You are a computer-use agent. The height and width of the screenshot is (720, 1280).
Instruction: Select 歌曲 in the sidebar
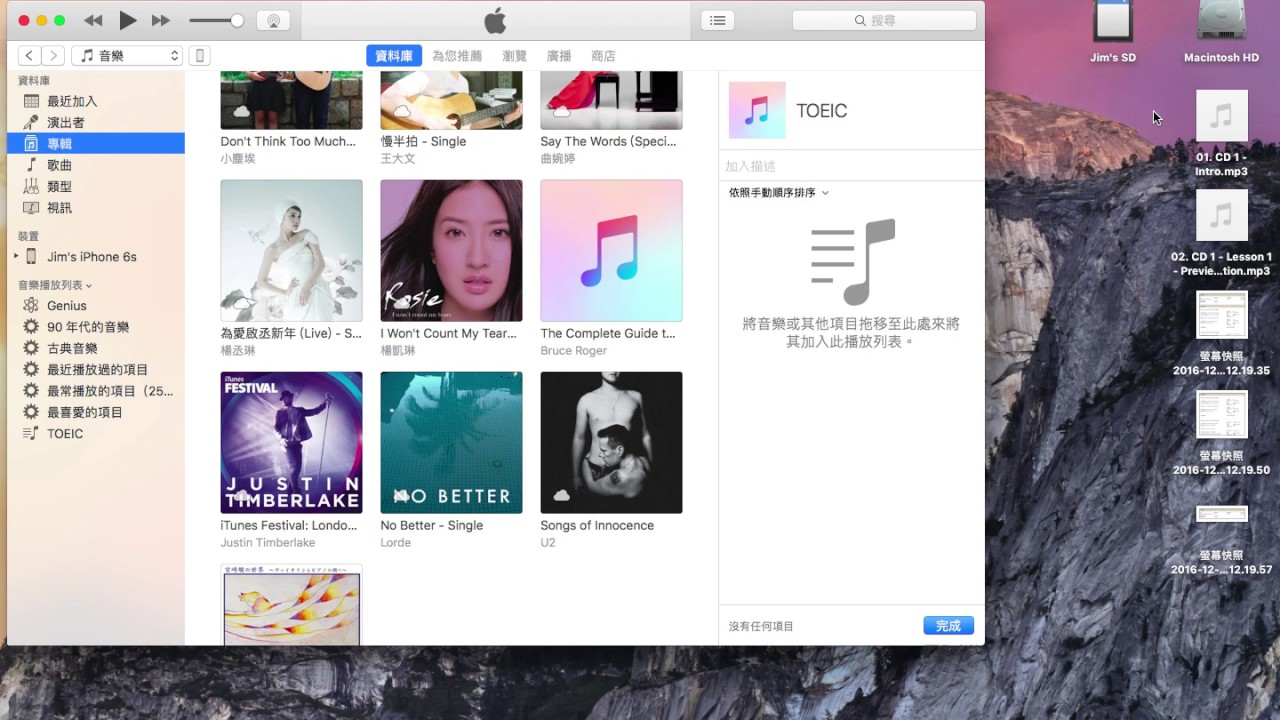pos(95,165)
